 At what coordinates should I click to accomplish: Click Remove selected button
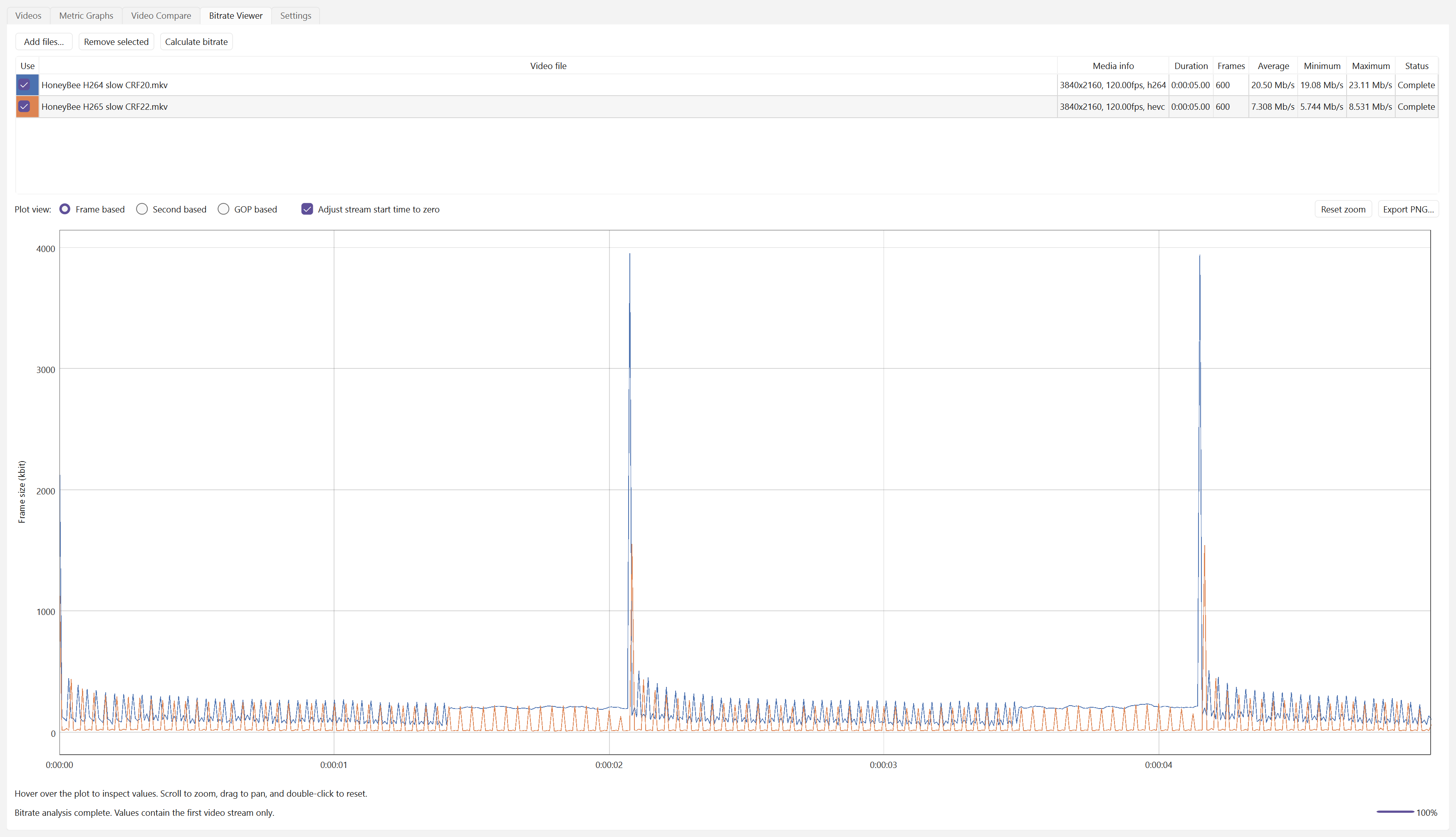tap(116, 42)
